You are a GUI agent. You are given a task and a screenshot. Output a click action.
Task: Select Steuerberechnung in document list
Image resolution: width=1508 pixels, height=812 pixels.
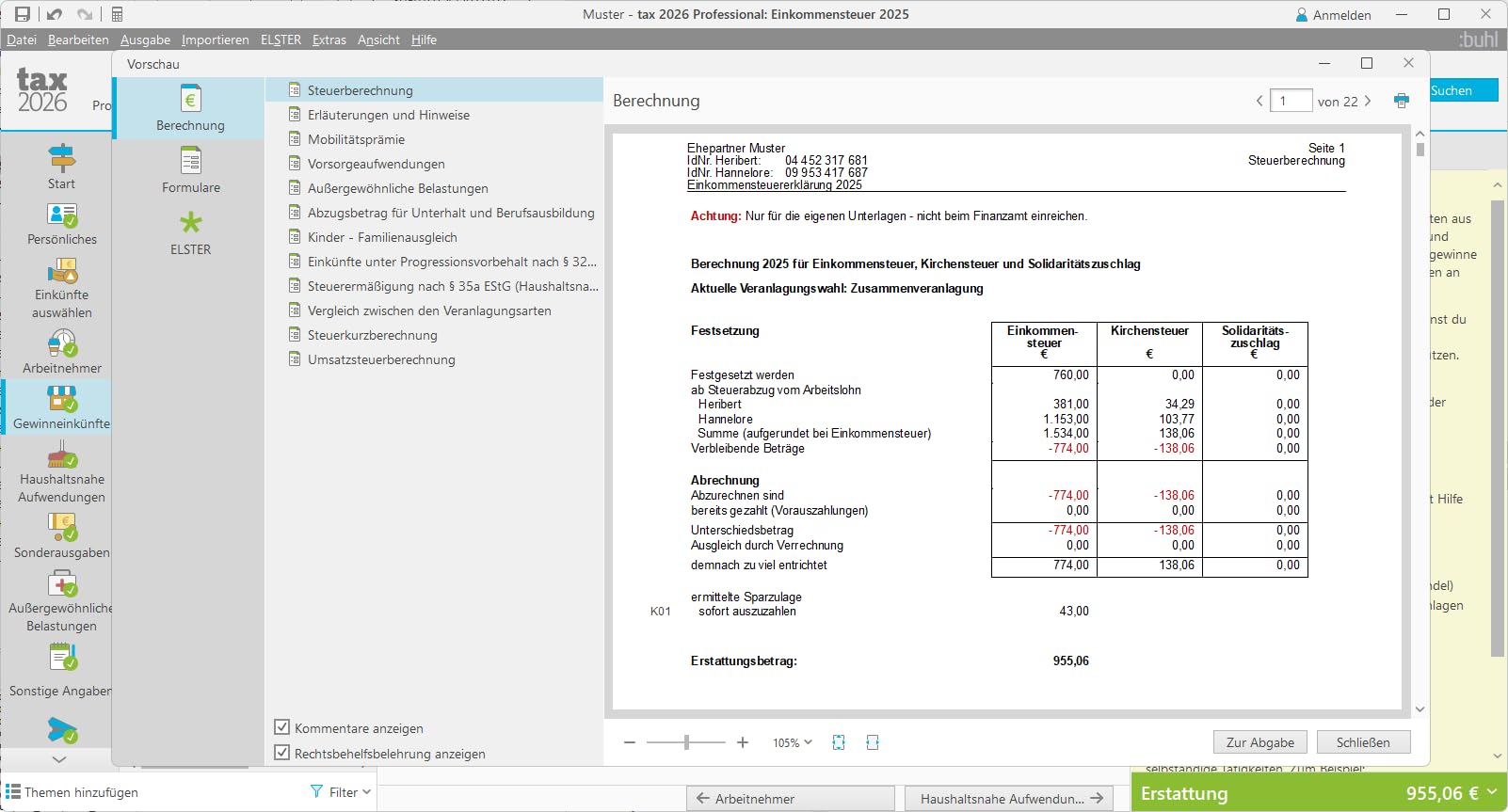pyautogui.click(x=434, y=90)
